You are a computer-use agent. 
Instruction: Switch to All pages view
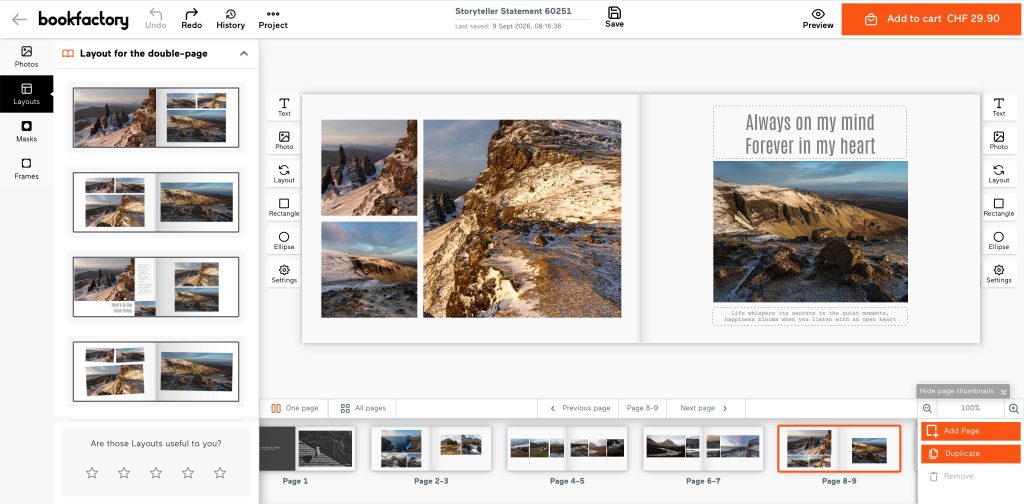pyautogui.click(x=363, y=408)
